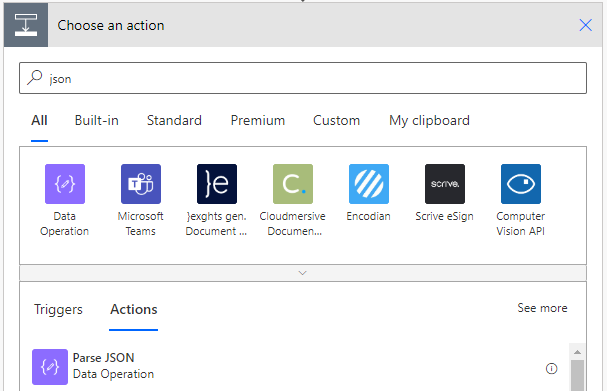Switch to the All tab
The image size is (607, 391).
(39, 121)
